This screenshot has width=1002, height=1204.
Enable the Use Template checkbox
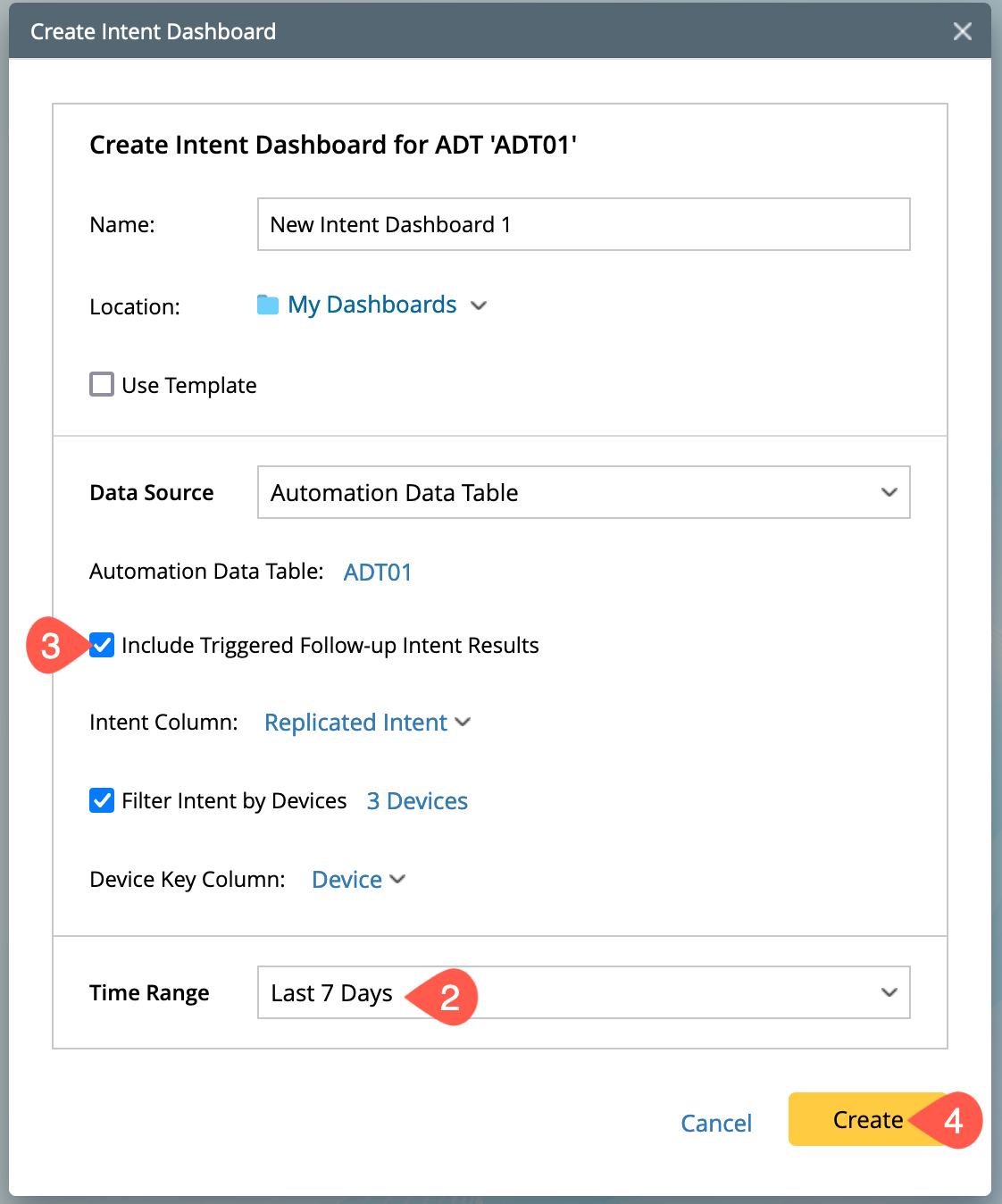click(102, 384)
